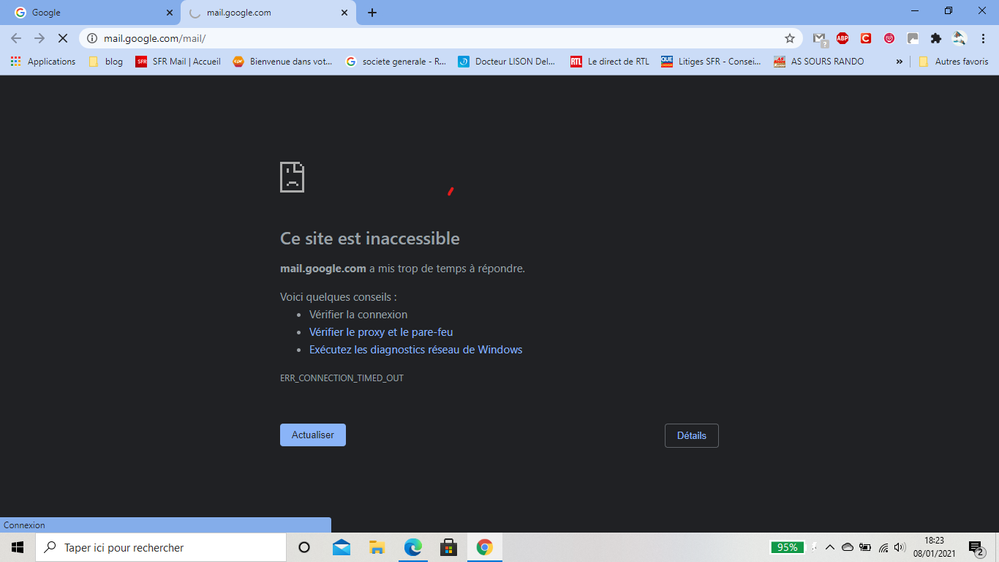Click the Adblock Plus extension icon
This screenshot has width=999, height=562.
(x=842, y=38)
